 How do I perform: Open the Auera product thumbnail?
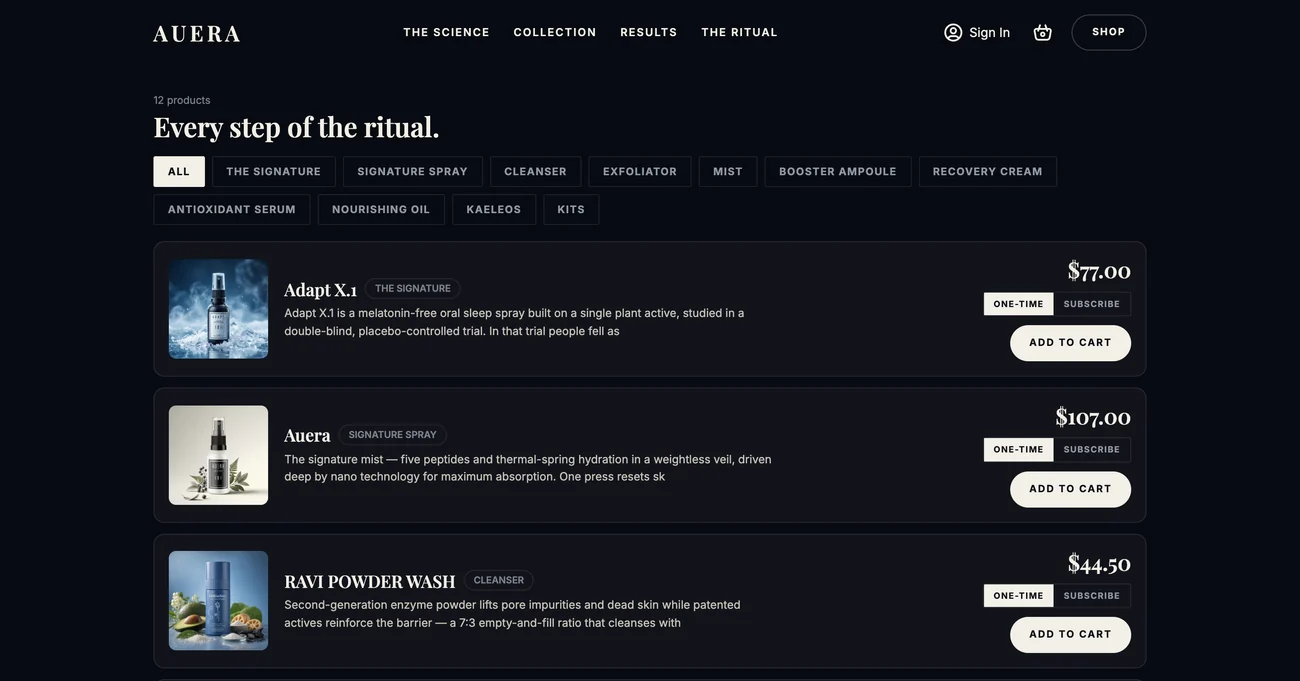point(218,455)
